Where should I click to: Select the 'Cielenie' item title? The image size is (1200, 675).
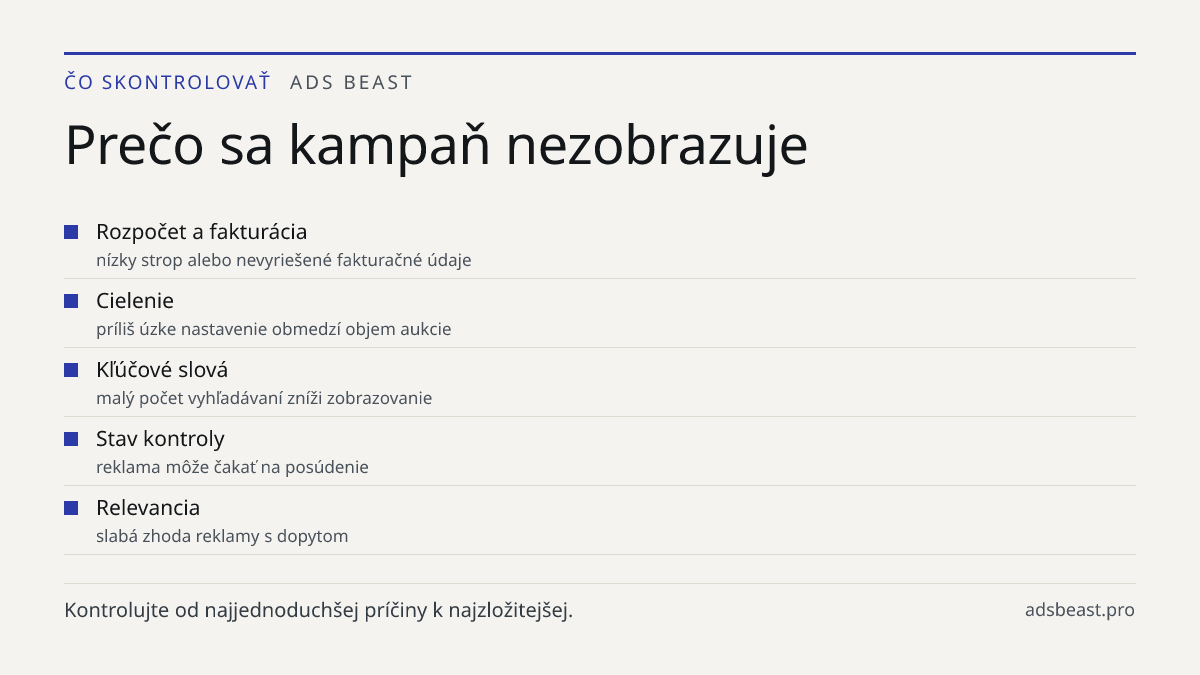[x=135, y=301]
